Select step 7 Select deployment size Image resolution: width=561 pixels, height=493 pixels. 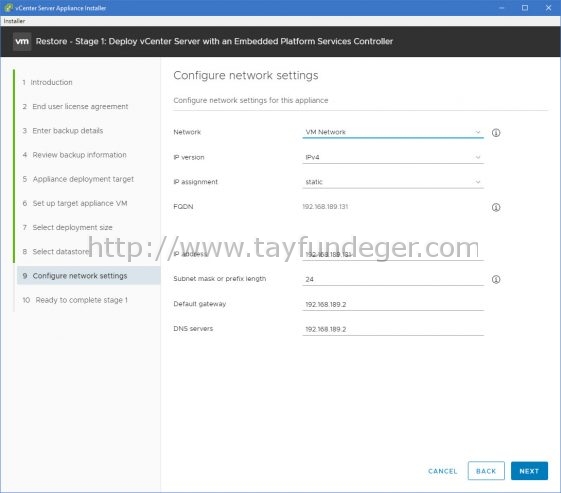coord(67,228)
